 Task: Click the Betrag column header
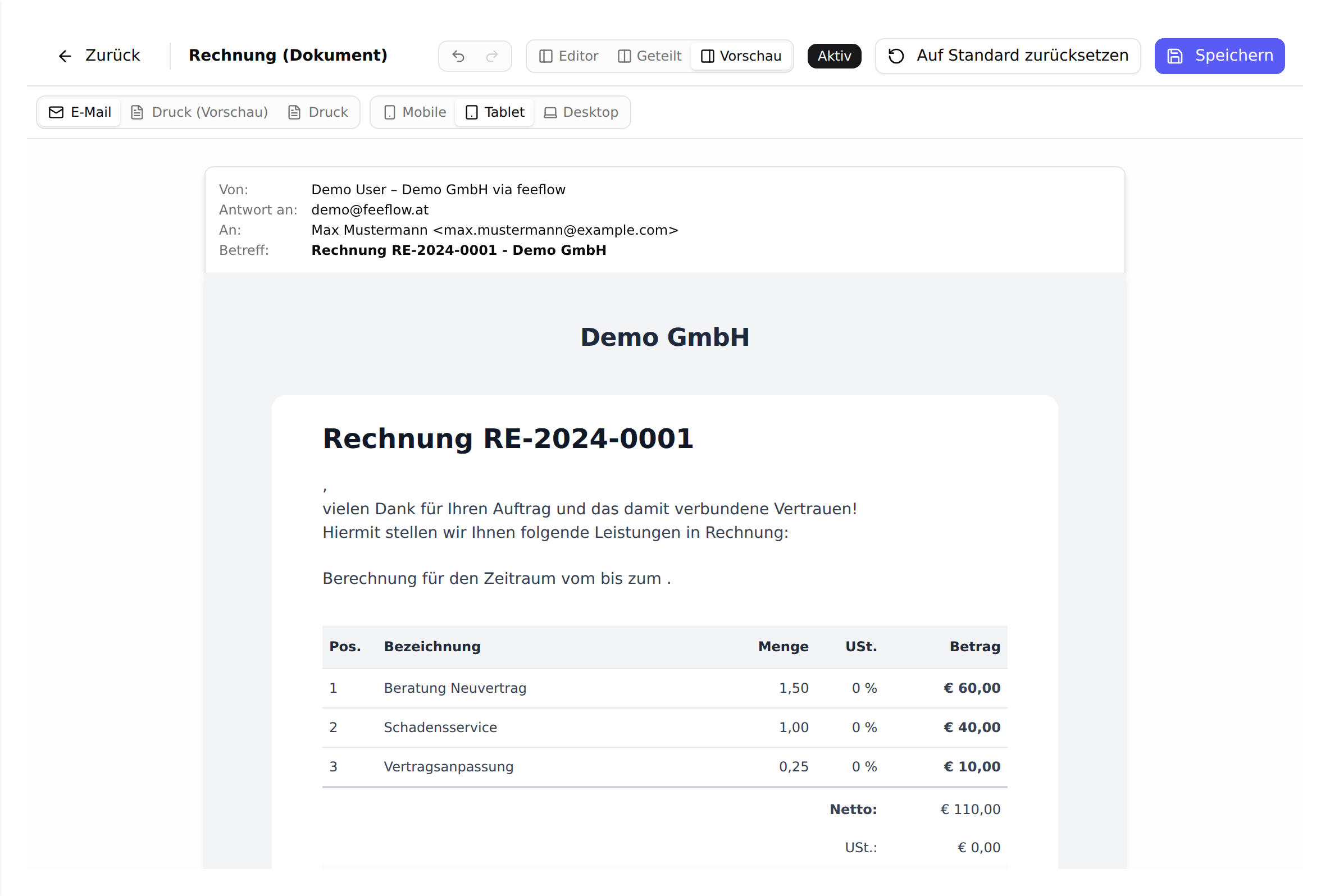click(x=974, y=647)
